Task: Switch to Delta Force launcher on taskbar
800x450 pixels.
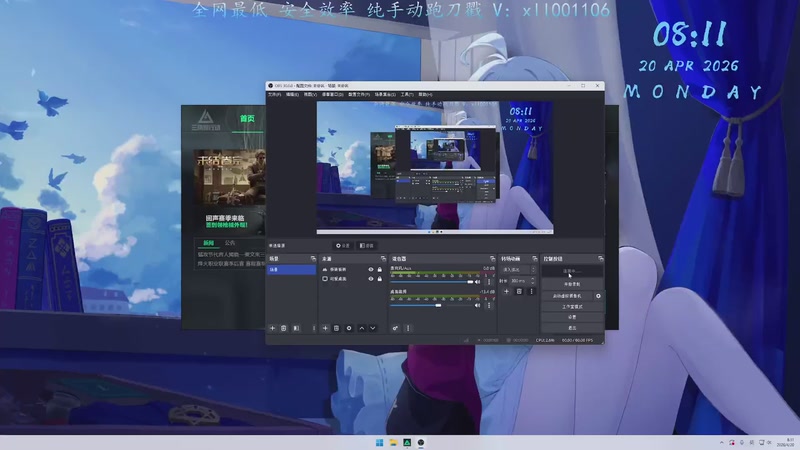Action: tap(407, 442)
